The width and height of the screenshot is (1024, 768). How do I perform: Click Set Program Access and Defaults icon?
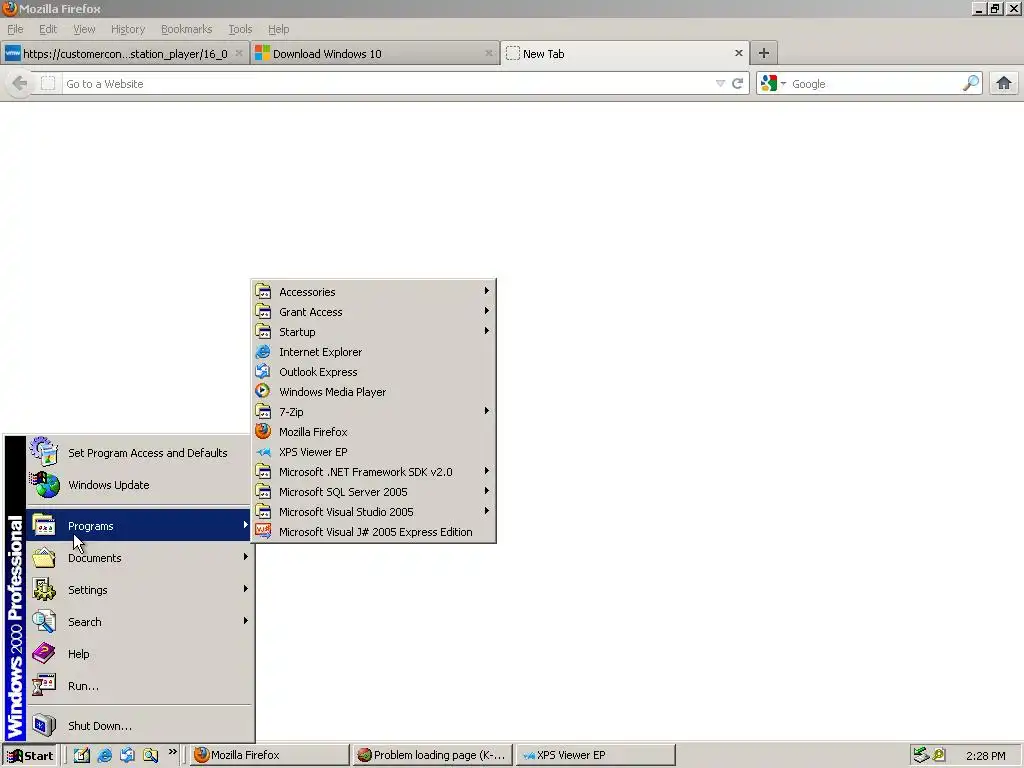[x=44, y=451]
